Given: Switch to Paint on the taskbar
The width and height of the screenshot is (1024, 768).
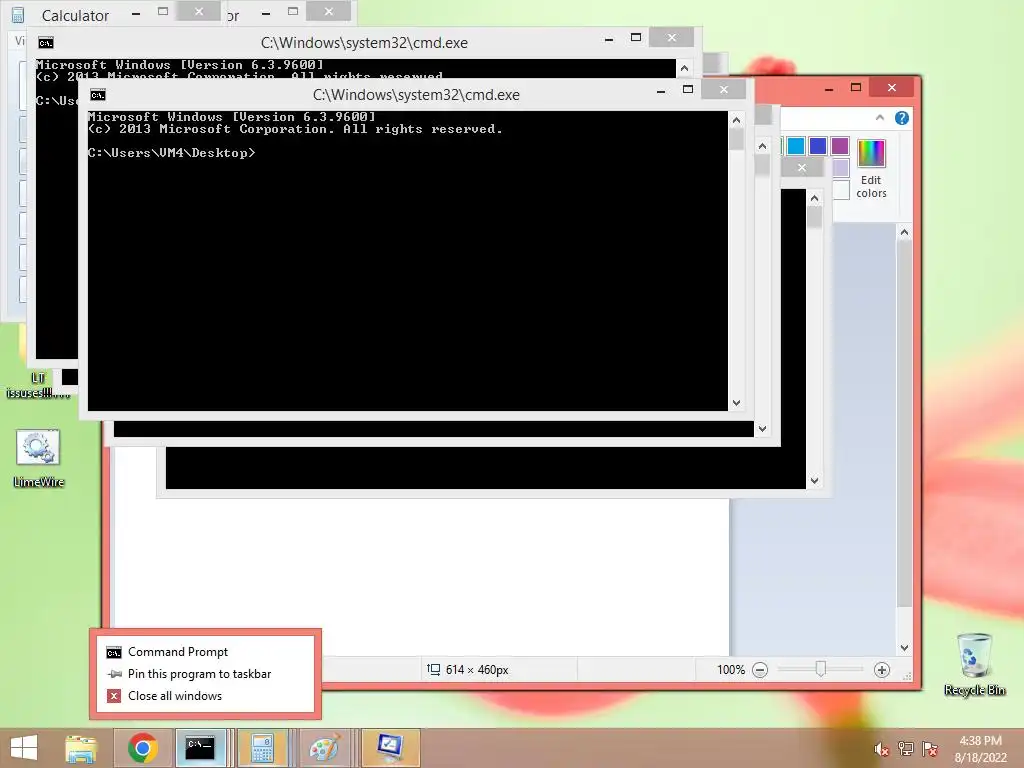Looking at the screenshot, I should coord(325,748).
